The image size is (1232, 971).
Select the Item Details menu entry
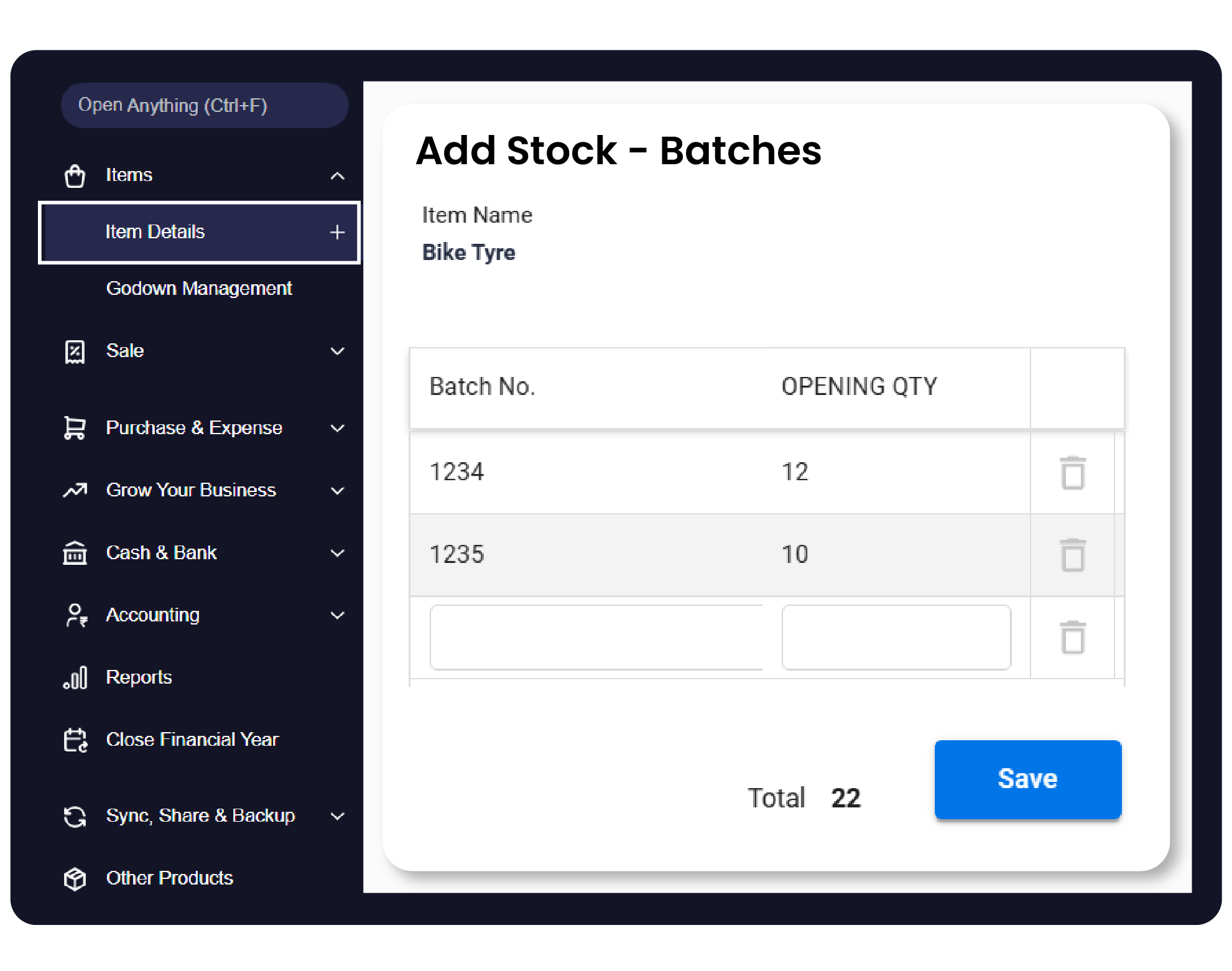click(x=155, y=232)
